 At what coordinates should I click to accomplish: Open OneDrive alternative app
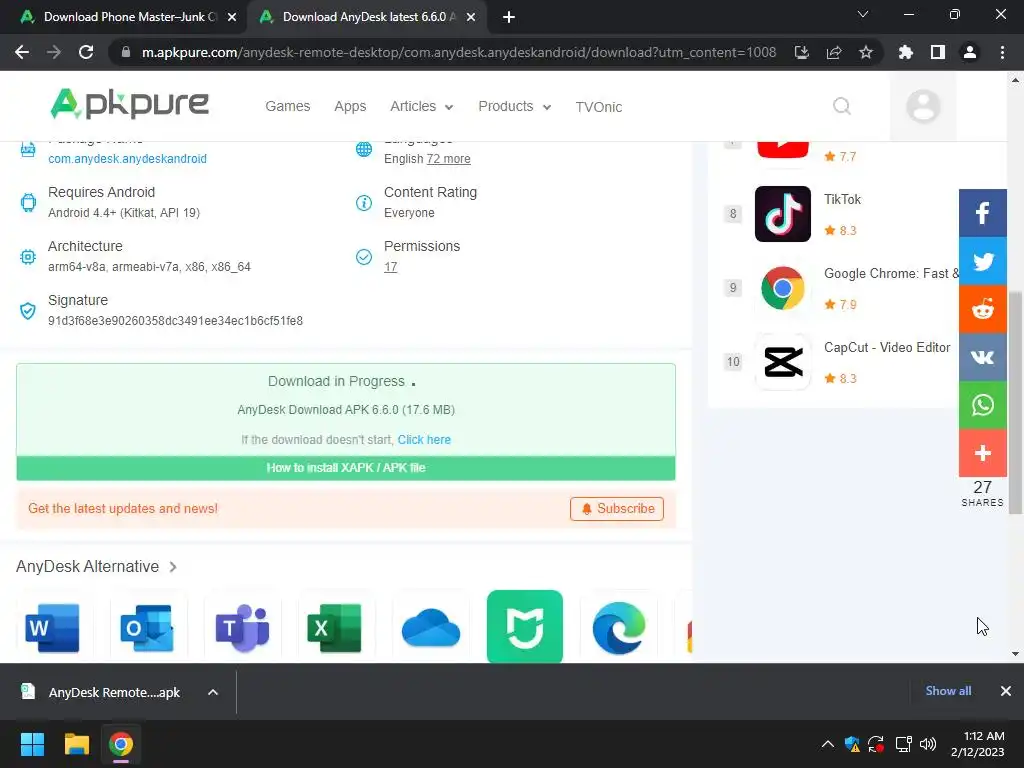tap(430, 628)
